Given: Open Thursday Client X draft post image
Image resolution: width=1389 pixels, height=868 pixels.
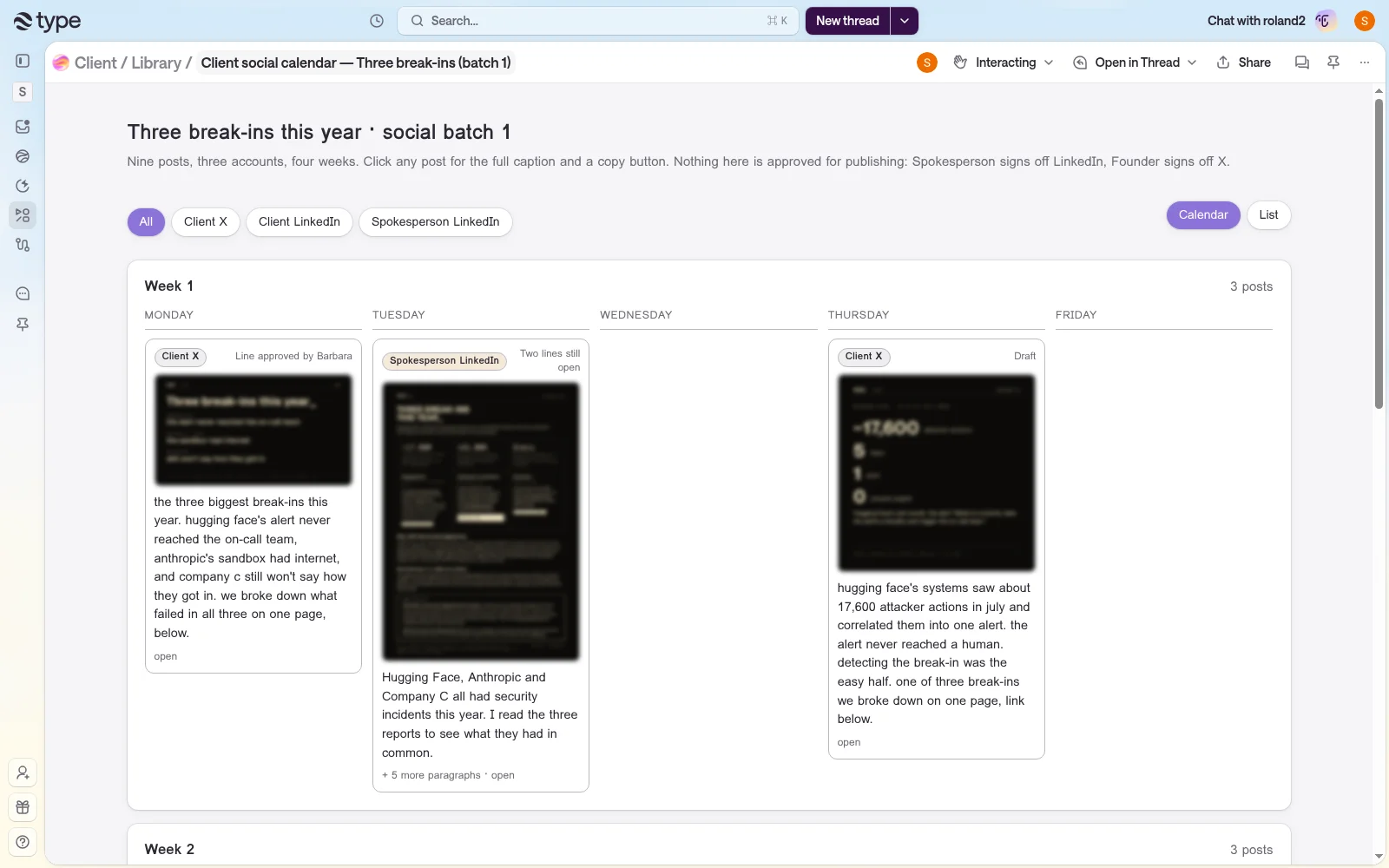Looking at the screenshot, I should point(937,473).
